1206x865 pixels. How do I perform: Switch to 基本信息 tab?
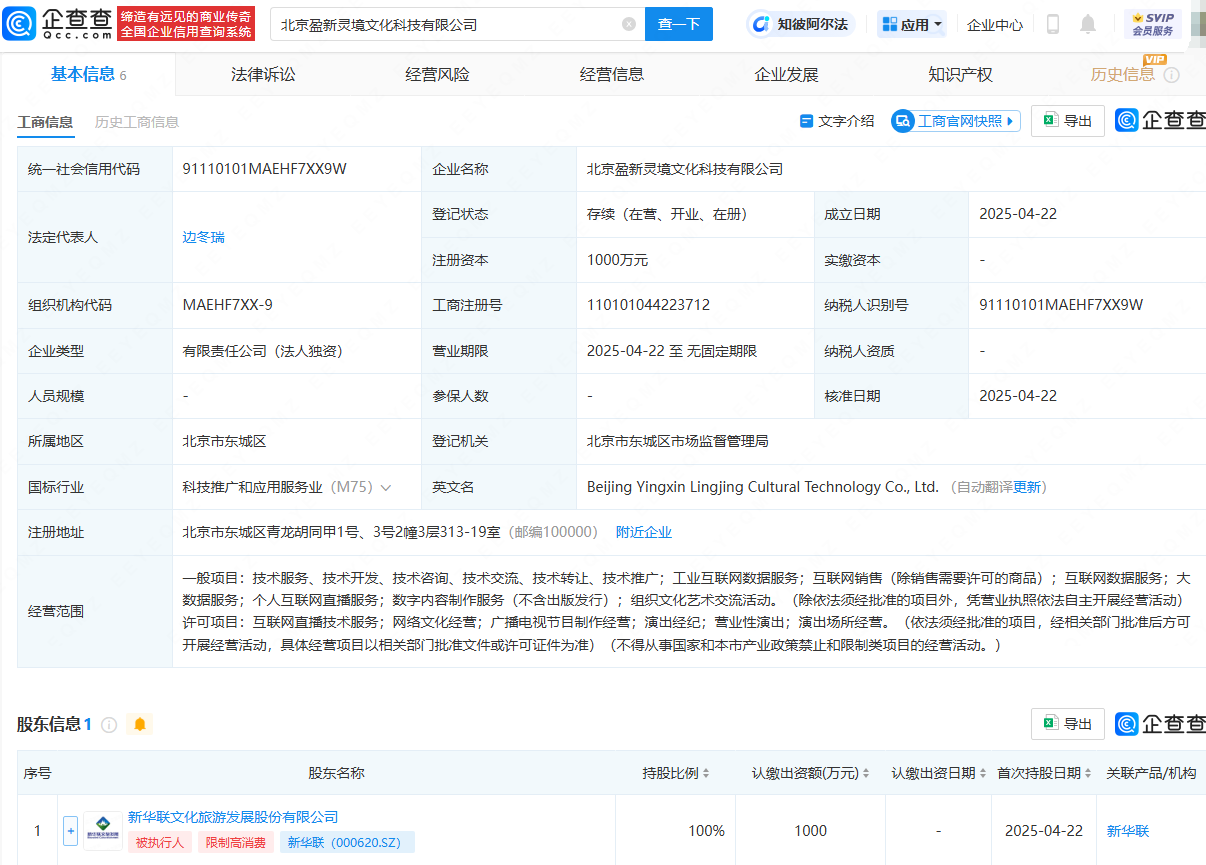point(88,74)
